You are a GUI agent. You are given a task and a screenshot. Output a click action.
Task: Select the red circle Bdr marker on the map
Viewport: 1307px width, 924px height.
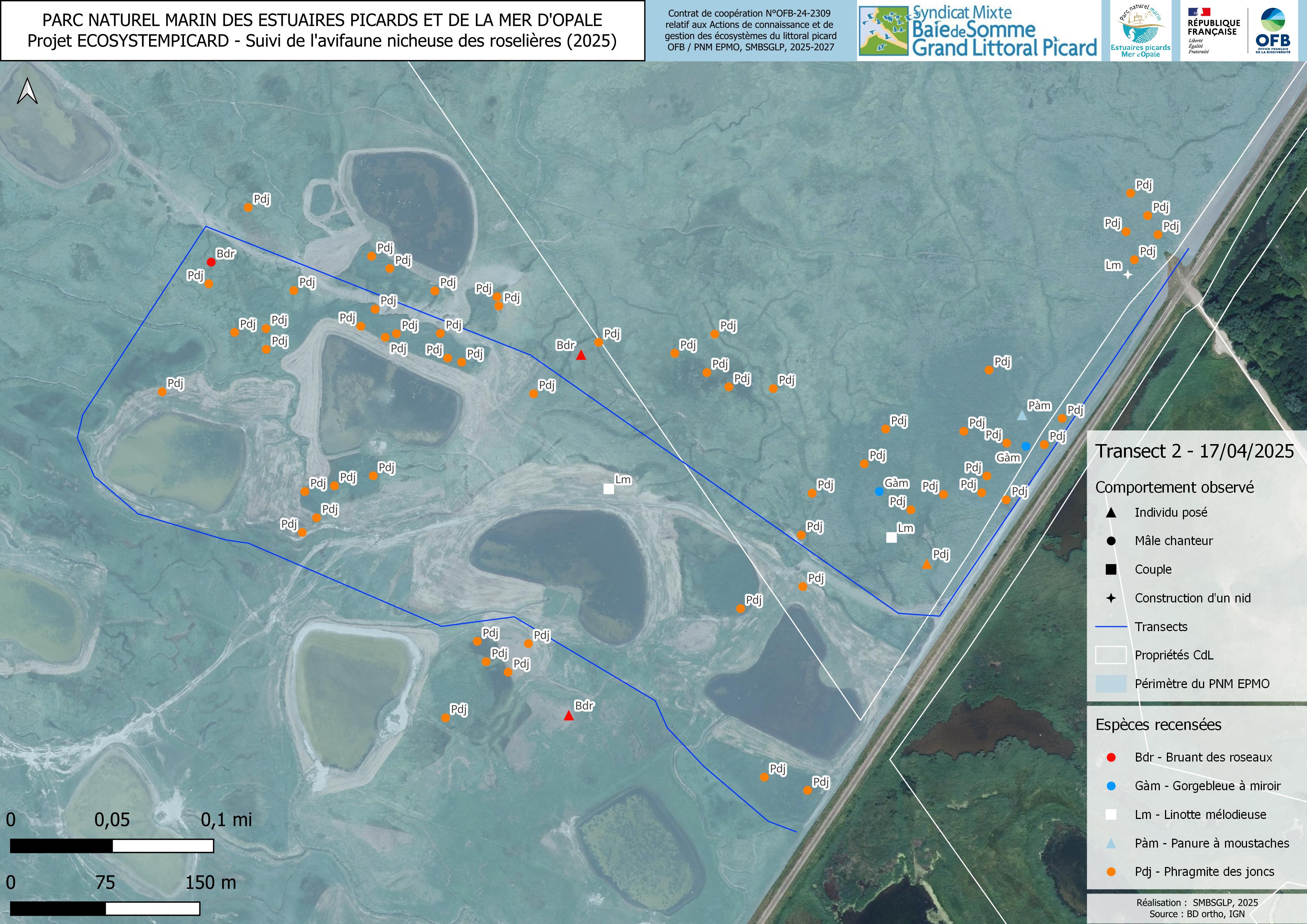coord(211,262)
